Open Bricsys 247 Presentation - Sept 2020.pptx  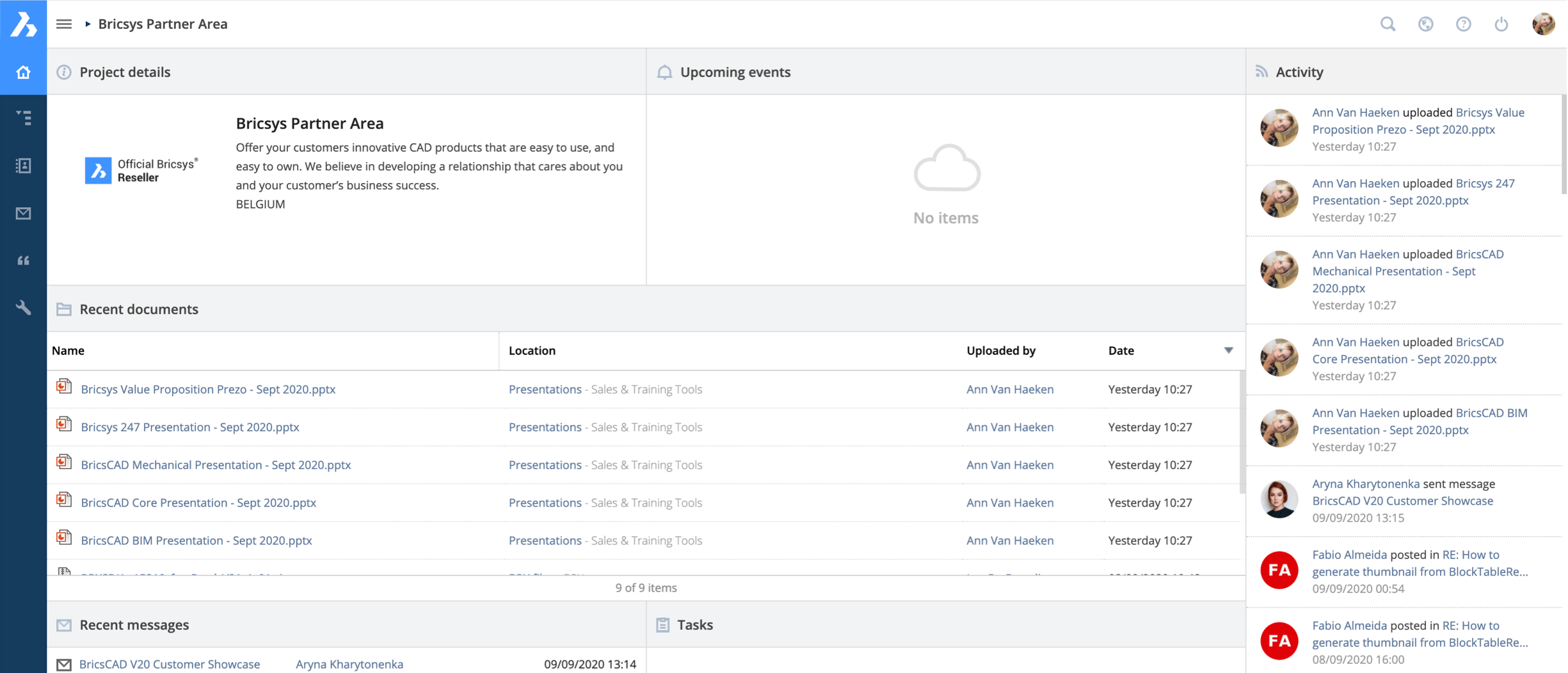(190, 427)
